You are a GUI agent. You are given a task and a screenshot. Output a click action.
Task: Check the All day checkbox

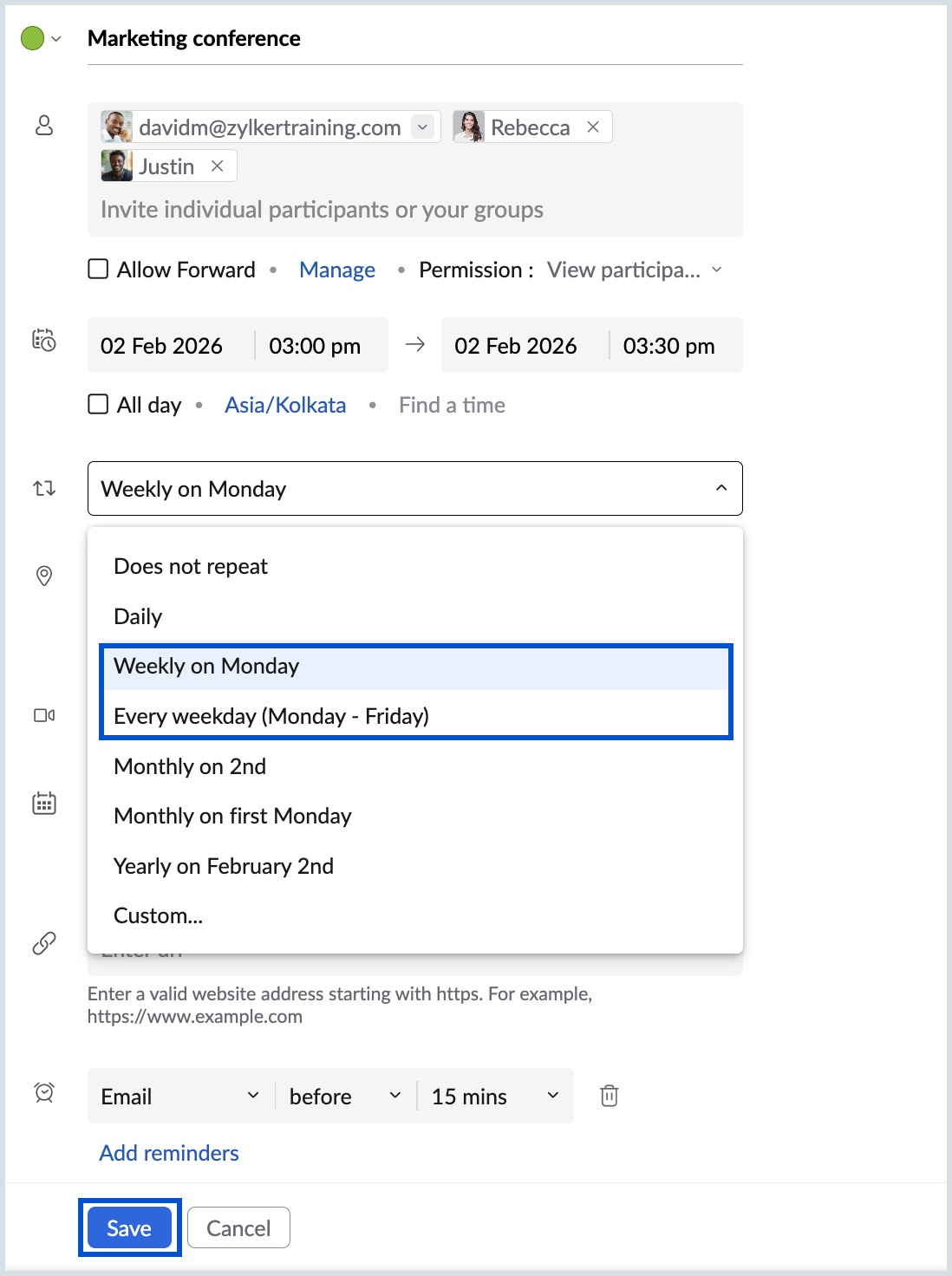click(x=99, y=405)
